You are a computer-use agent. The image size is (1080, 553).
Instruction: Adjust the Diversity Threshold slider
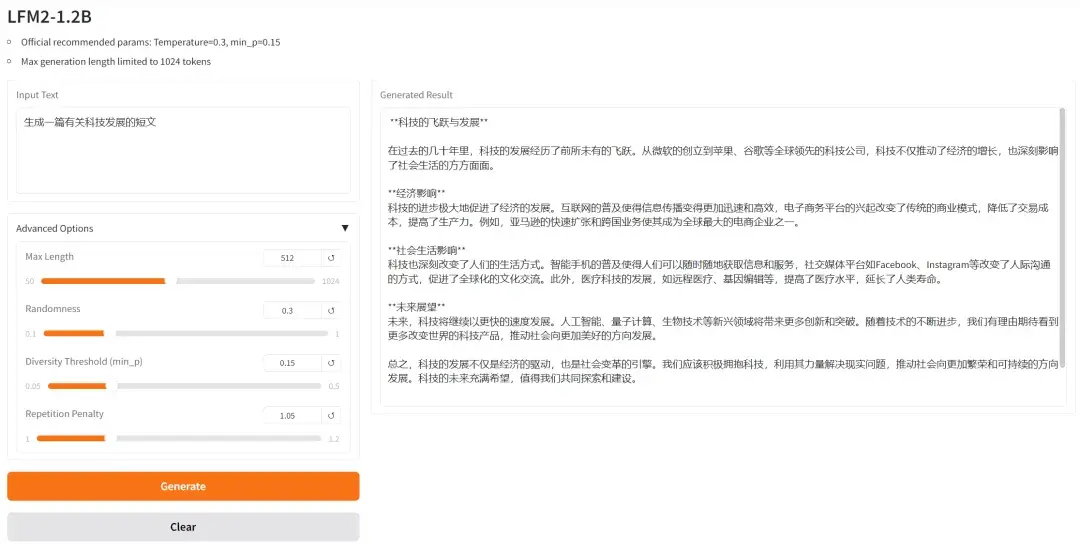(x=184, y=386)
